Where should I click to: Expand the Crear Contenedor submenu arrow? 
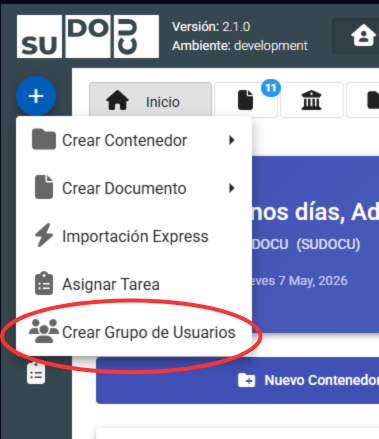(x=232, y=140)
